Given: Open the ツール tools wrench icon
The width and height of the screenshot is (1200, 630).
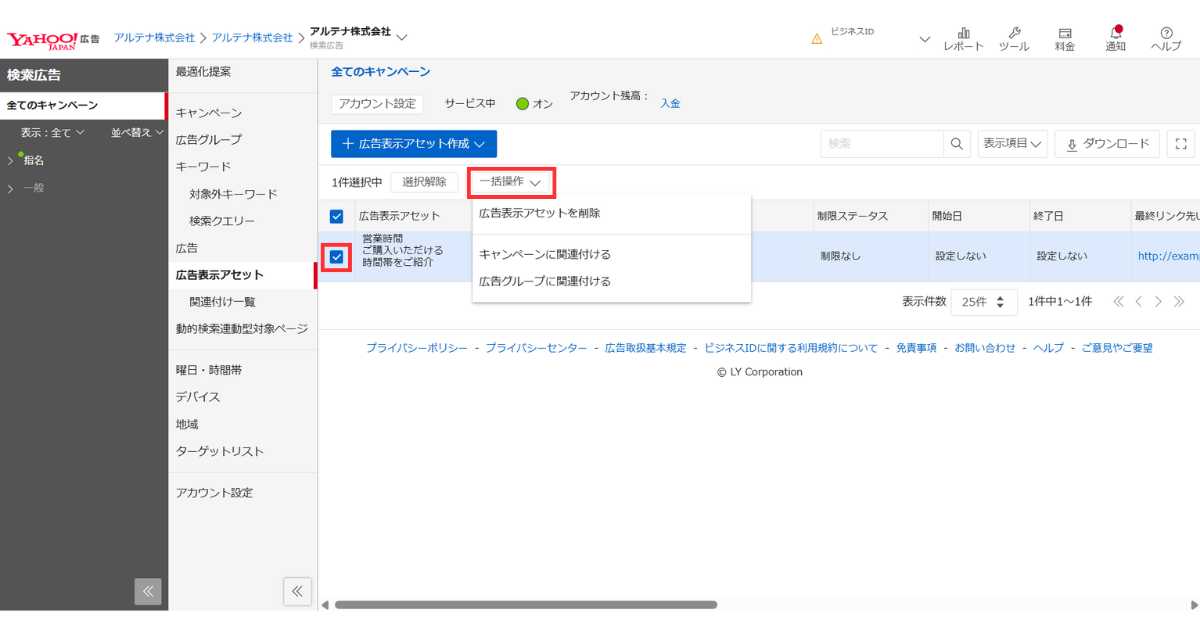Looking at the screenshot, I should [x=1014, y=39].
